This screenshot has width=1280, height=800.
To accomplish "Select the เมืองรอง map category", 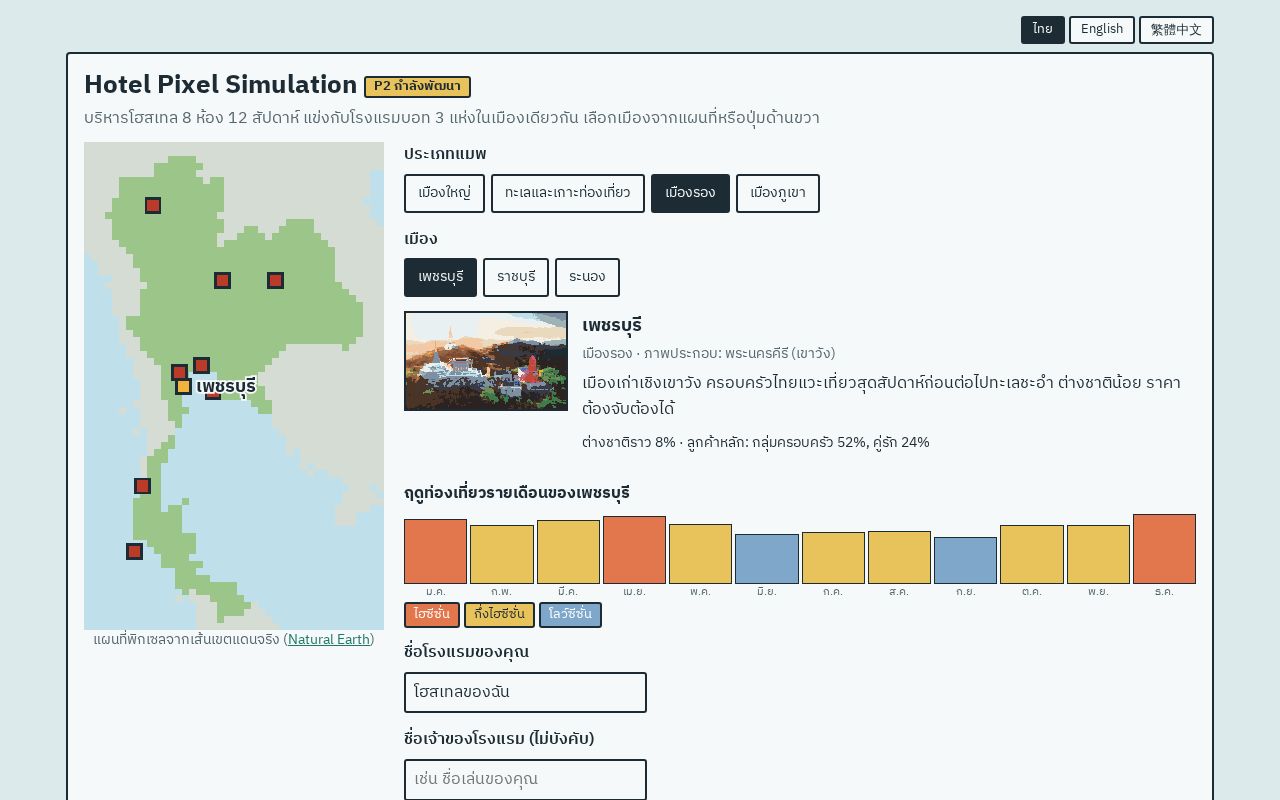I will [690, 193].
